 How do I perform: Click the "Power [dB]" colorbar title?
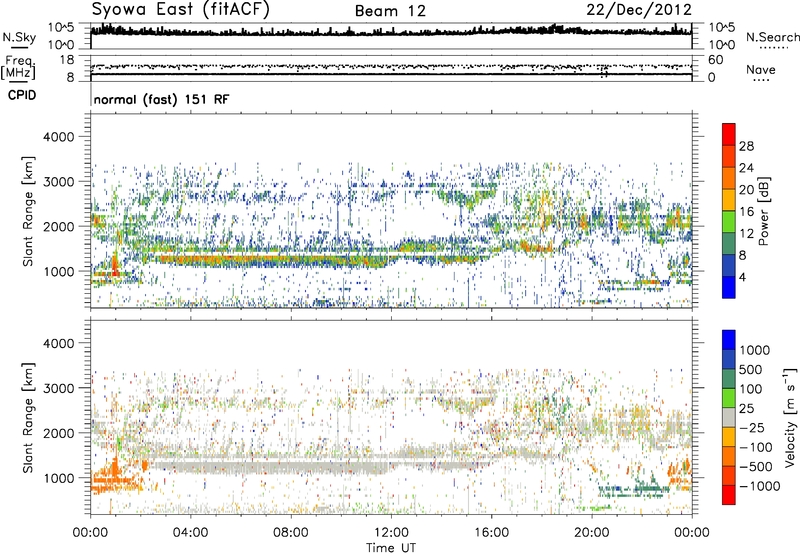click(763, 211)
